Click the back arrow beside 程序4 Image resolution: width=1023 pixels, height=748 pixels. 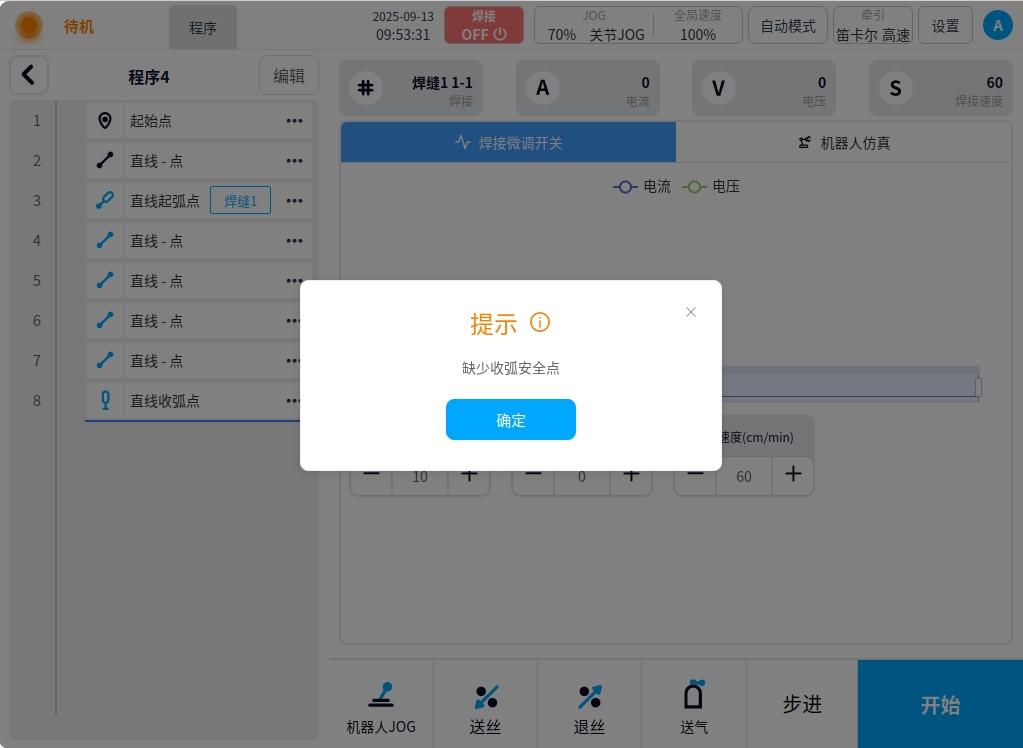tap(29, 75)
